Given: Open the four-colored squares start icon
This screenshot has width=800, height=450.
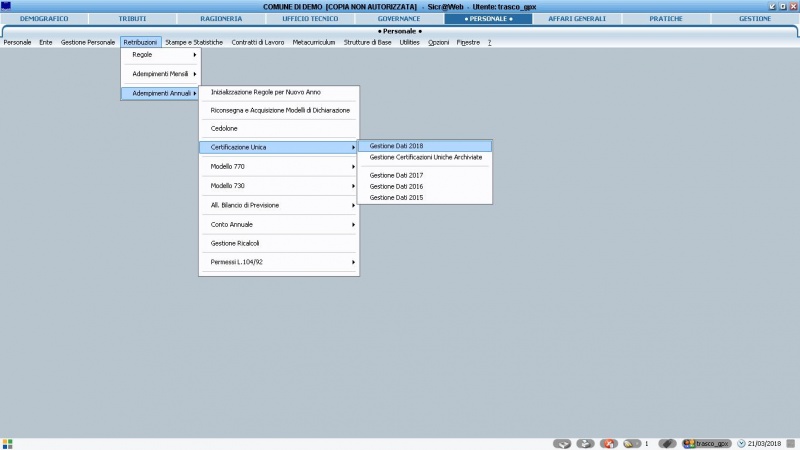Looking at the screenshot, I should 7,444.
